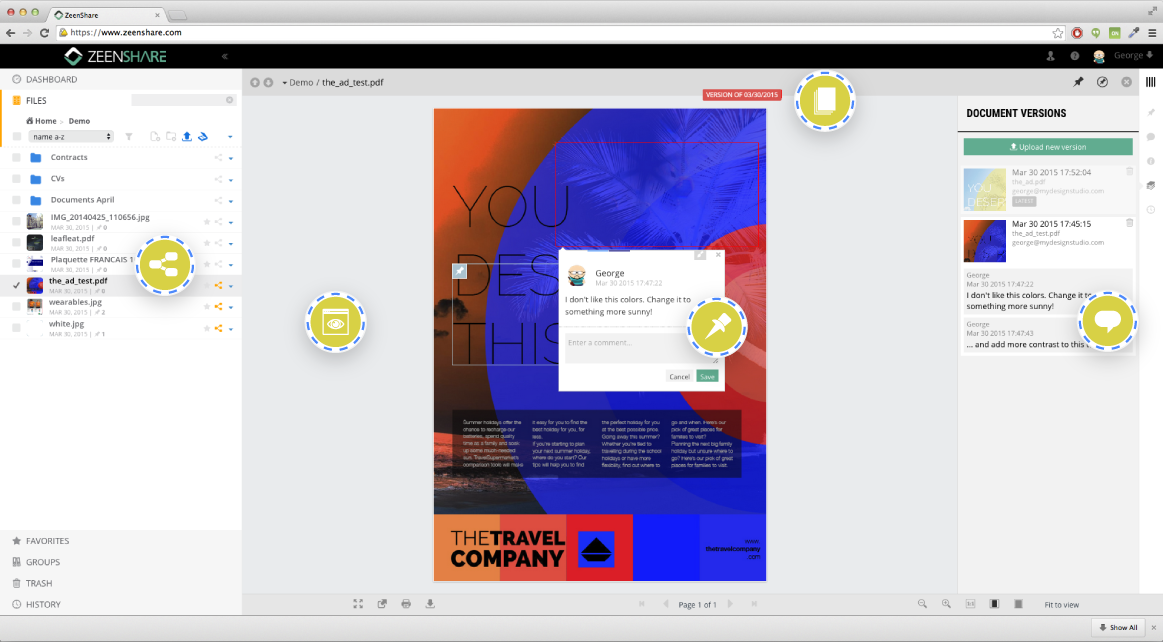
Task: Open the Favorites section
Action: [x=41, y=541]
